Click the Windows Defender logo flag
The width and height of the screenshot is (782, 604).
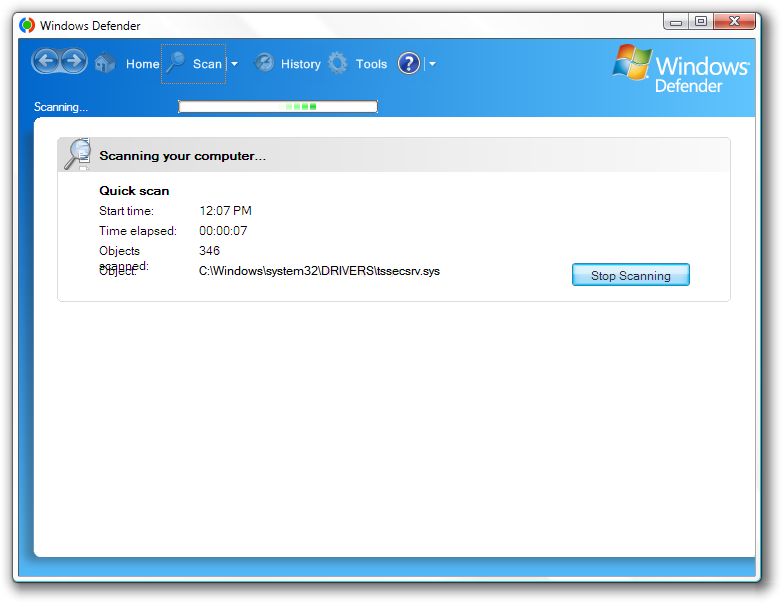tap(632, 62)
